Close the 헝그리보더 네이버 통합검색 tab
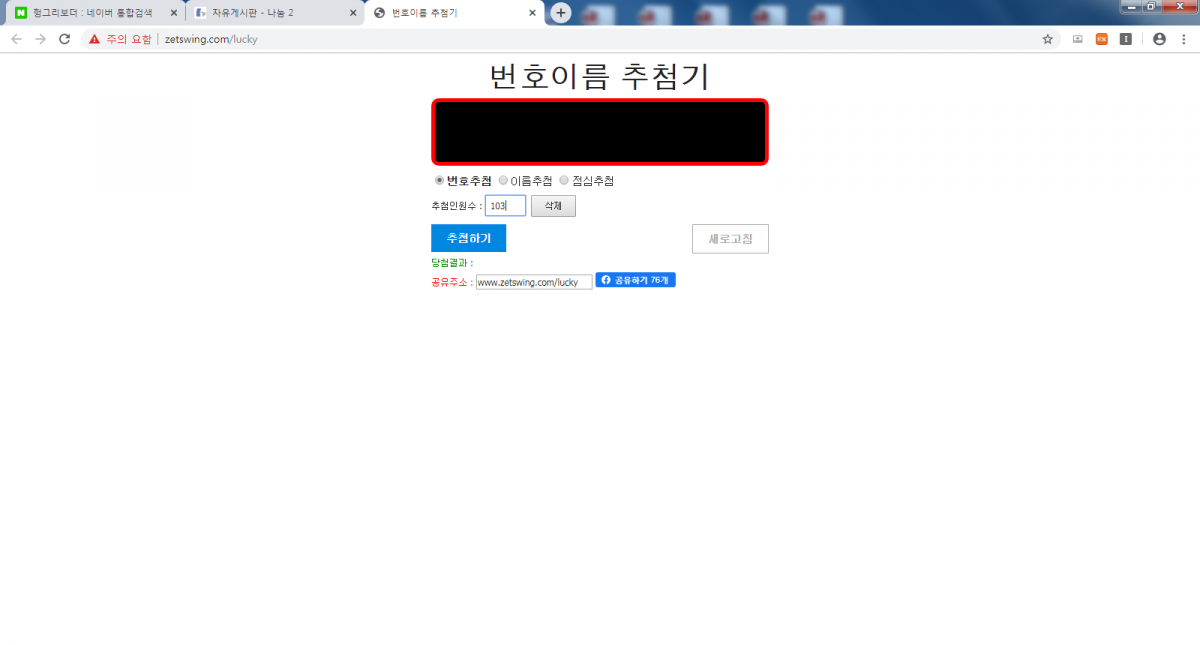Image resolution: width=1200 pixels, height=645 pixels. pos(174,13)
